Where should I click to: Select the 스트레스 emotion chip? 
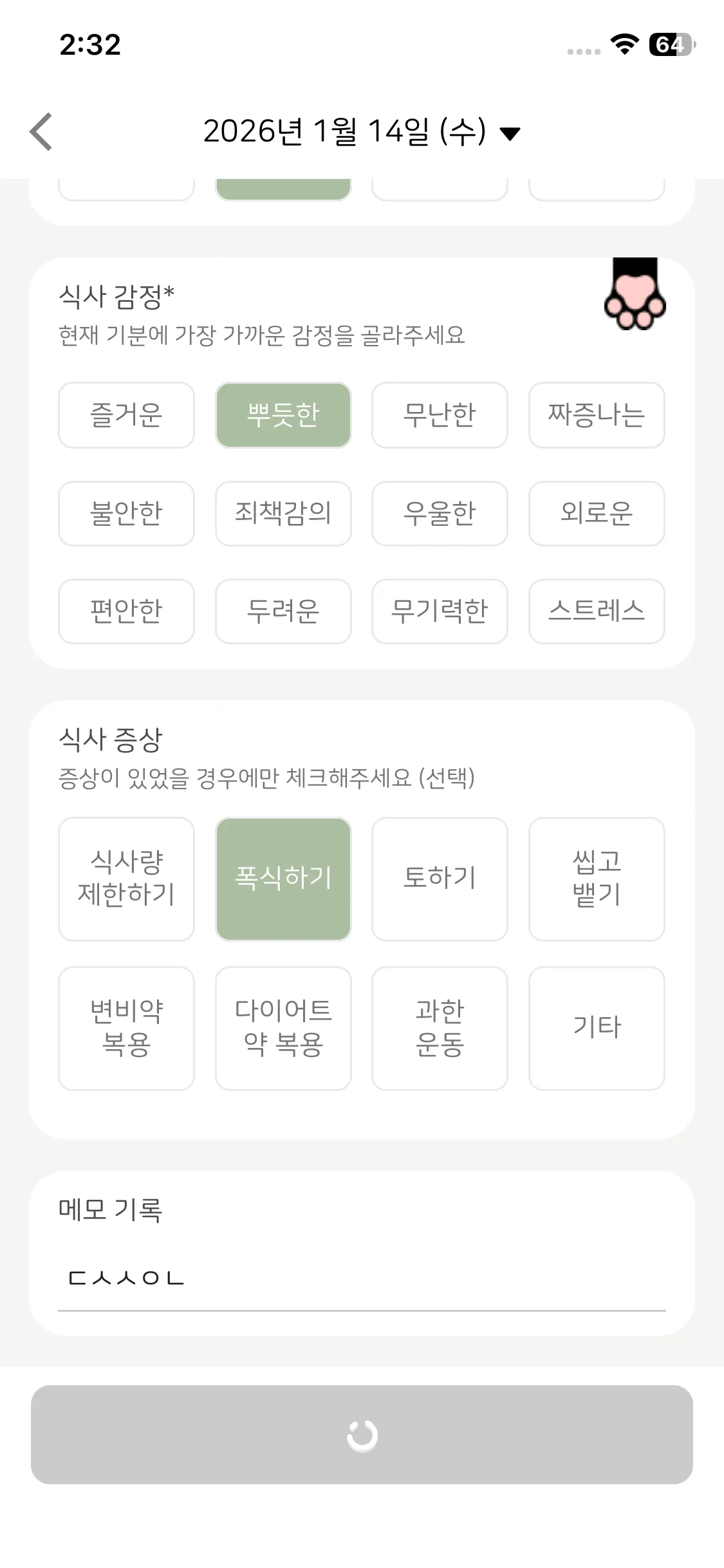[597, 611]
